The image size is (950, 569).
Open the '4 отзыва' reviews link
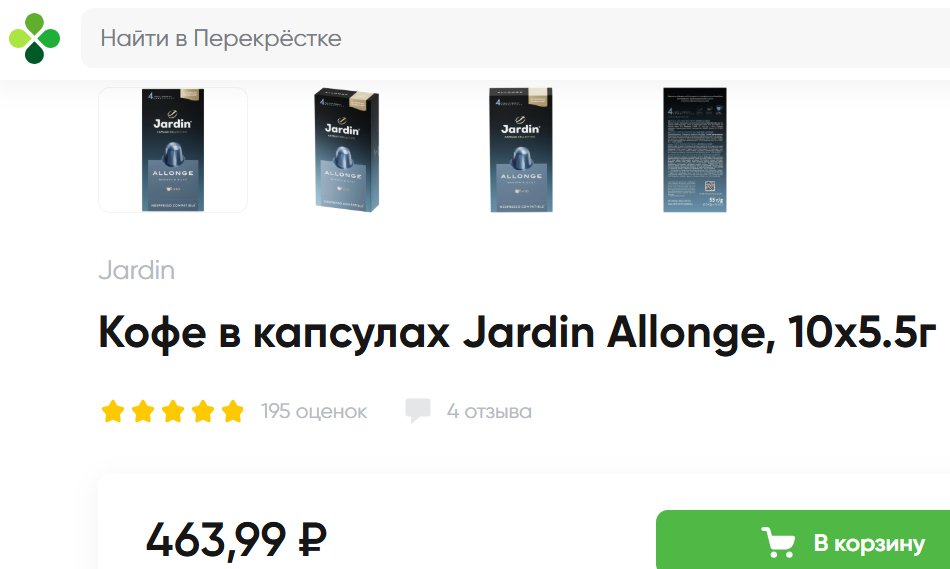tap(490, 411)
